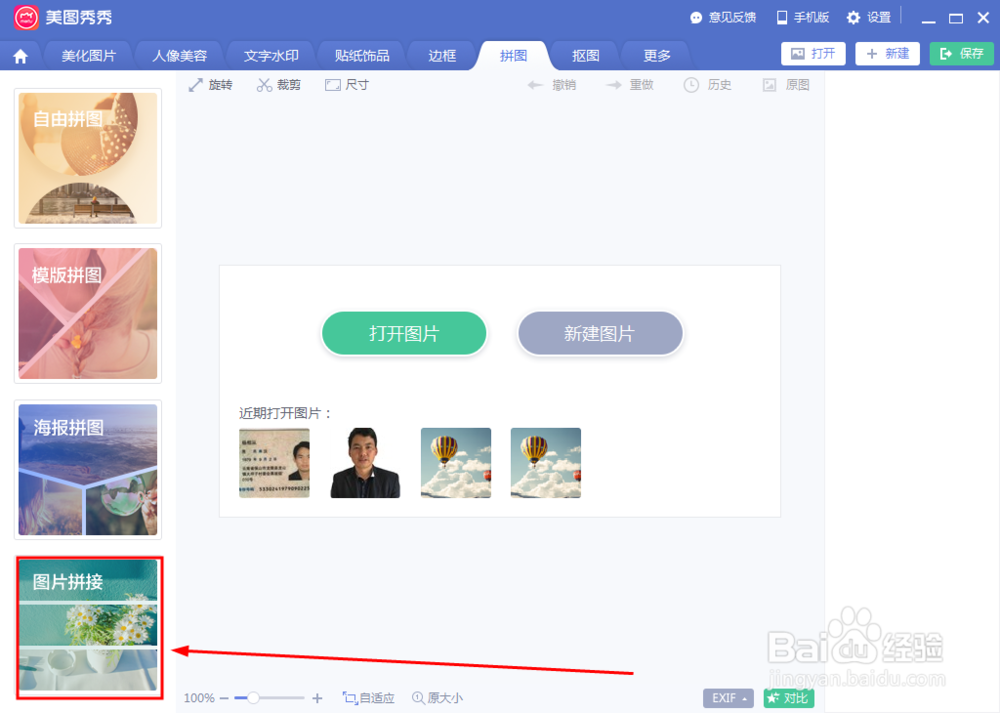The width and height of the screenshot is (1000, 713).
Task: Switch zoom to 自适应 fit mode
Action: coord(368,698)
